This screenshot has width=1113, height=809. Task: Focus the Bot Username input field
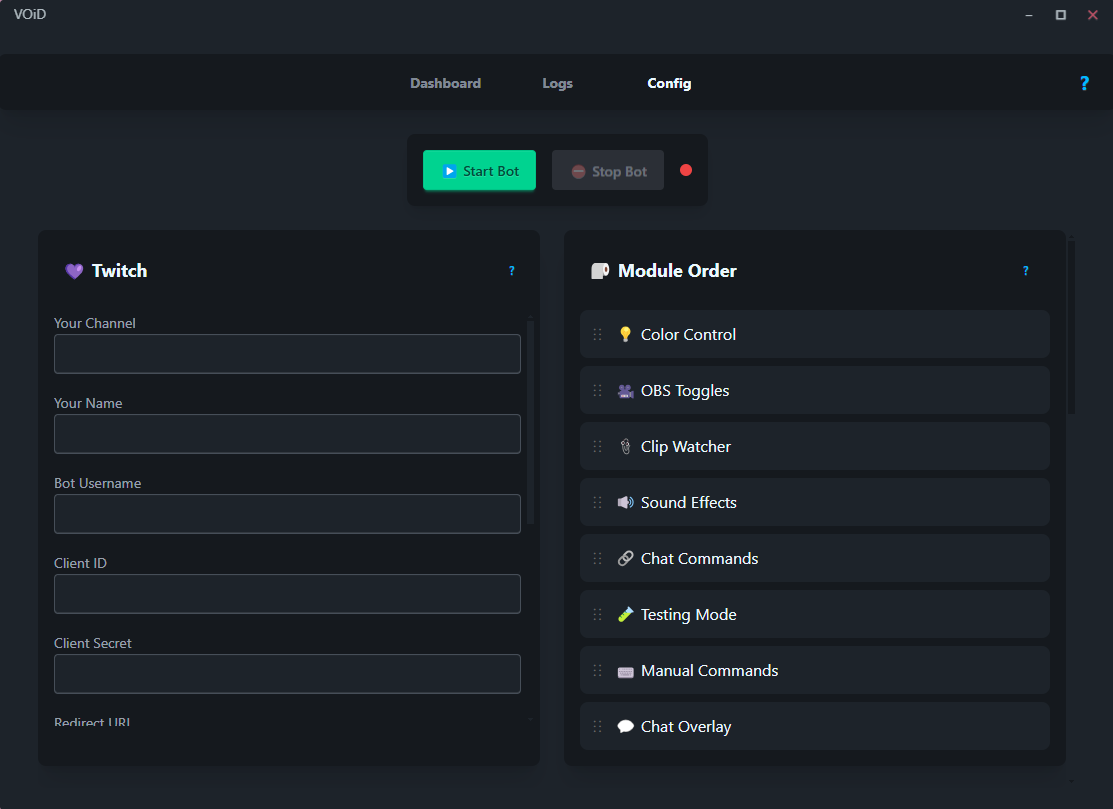coord(287,514)
